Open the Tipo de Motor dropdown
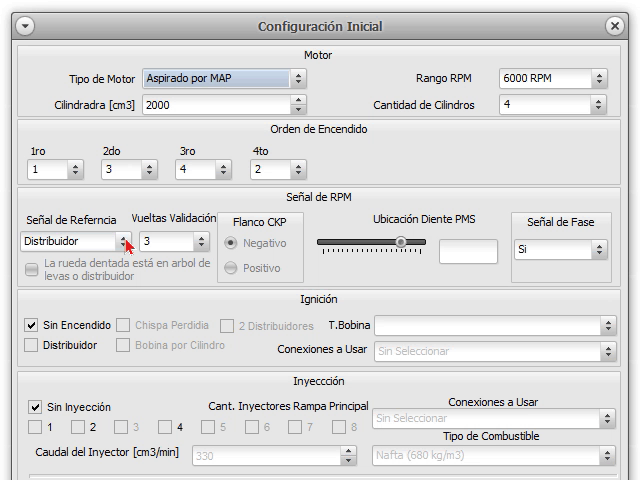This screenshot has height=480, width=640. click(298, 78)
